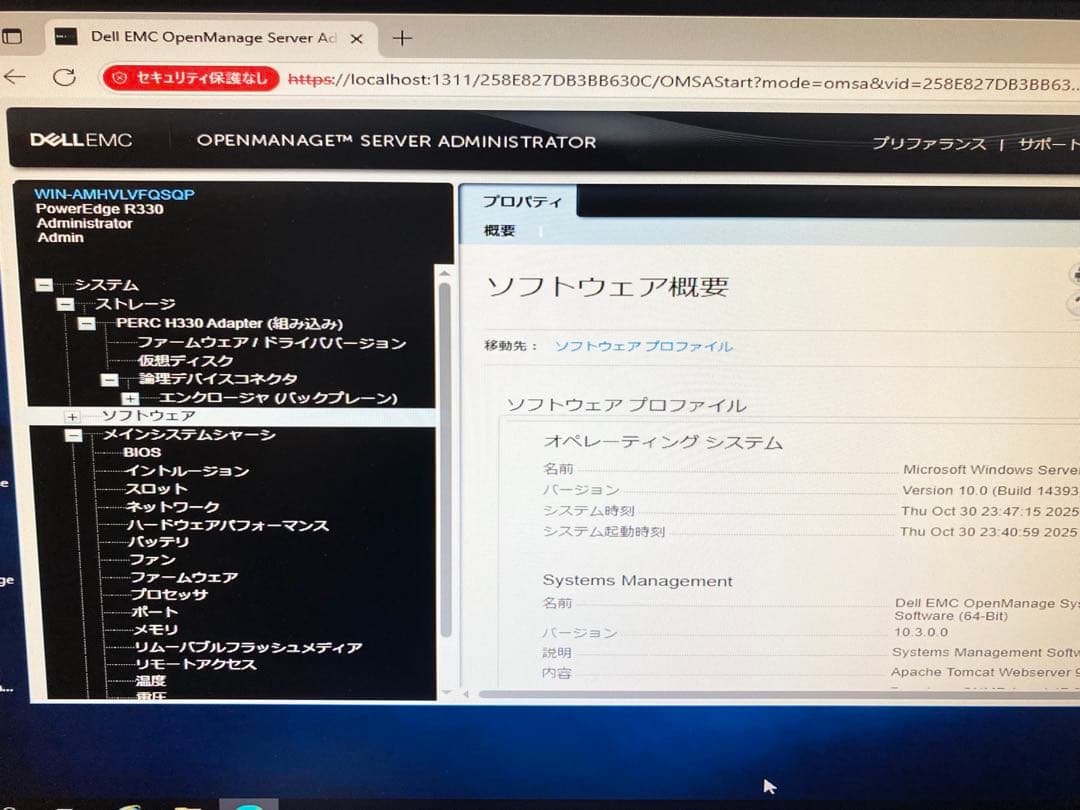Select リモートアクセス tree item

point(196,665)
